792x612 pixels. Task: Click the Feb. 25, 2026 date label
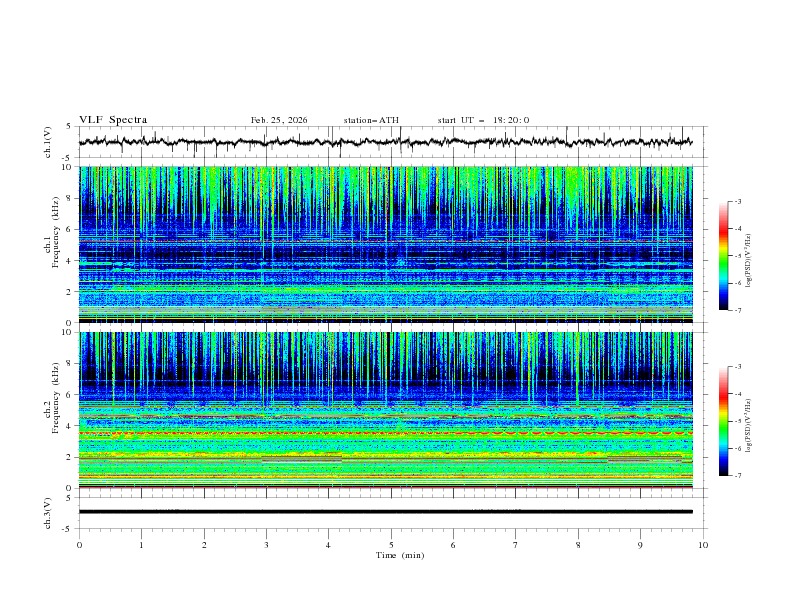click(x=279, y=120)
